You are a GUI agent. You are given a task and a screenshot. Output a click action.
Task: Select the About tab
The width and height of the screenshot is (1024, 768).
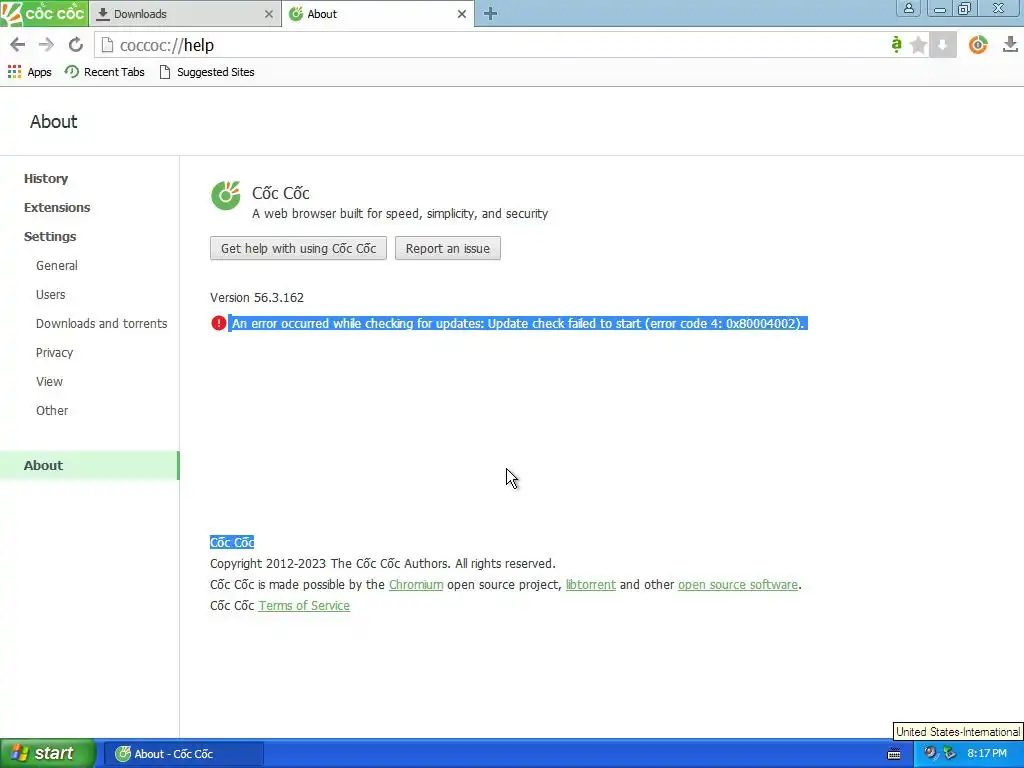[x=378, y=14]
